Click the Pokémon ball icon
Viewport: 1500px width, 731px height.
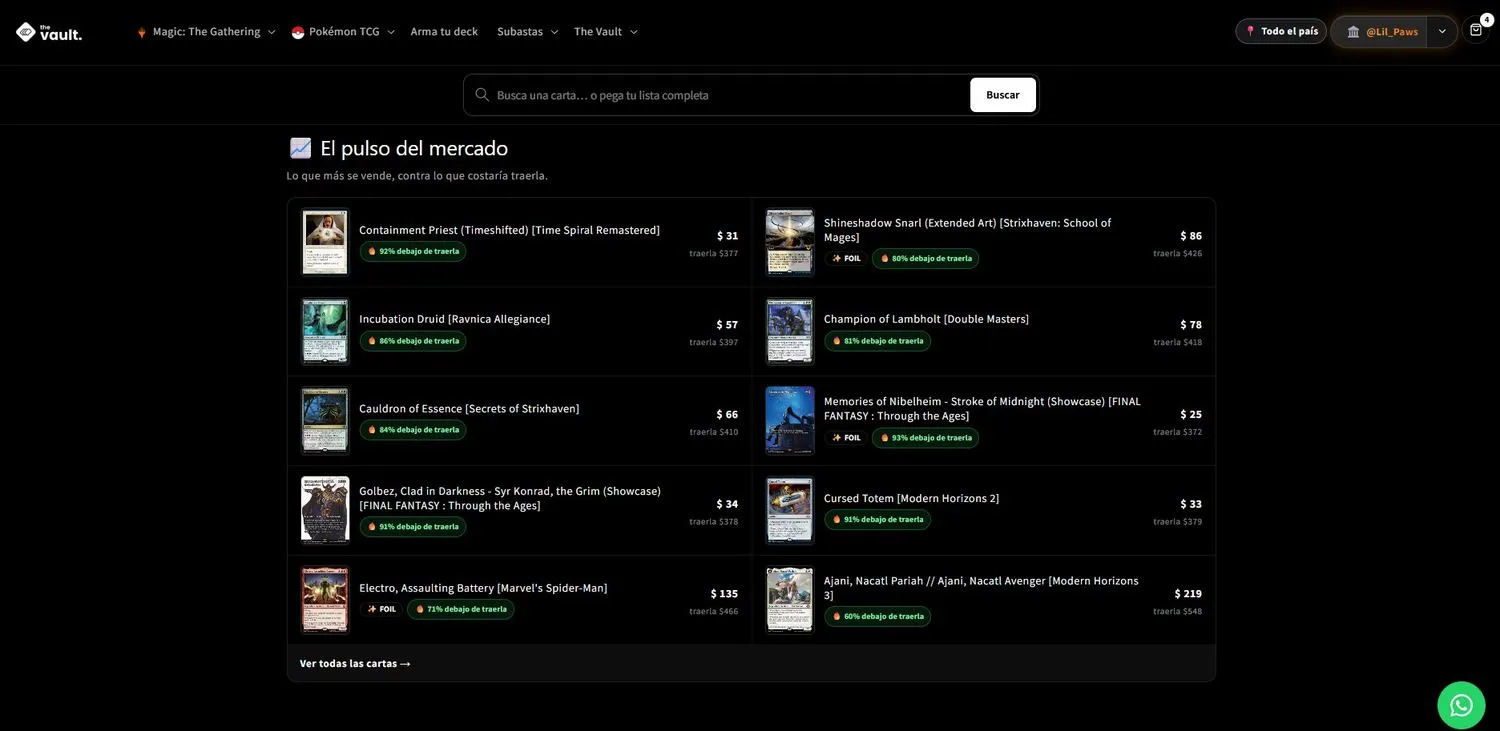pyautogui.click(x=298, y=32)
